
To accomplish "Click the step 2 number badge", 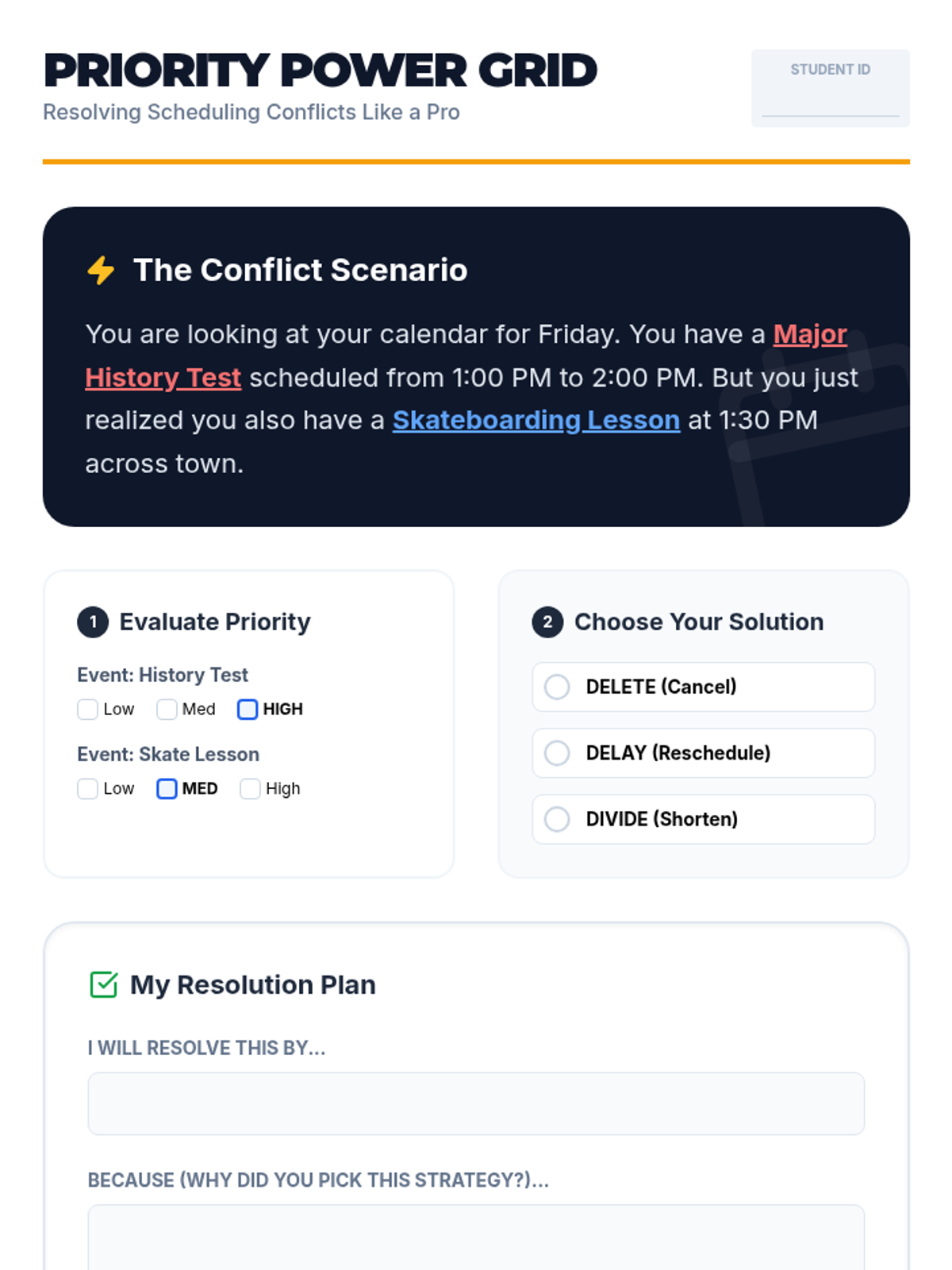I will [x=547, y=622].
